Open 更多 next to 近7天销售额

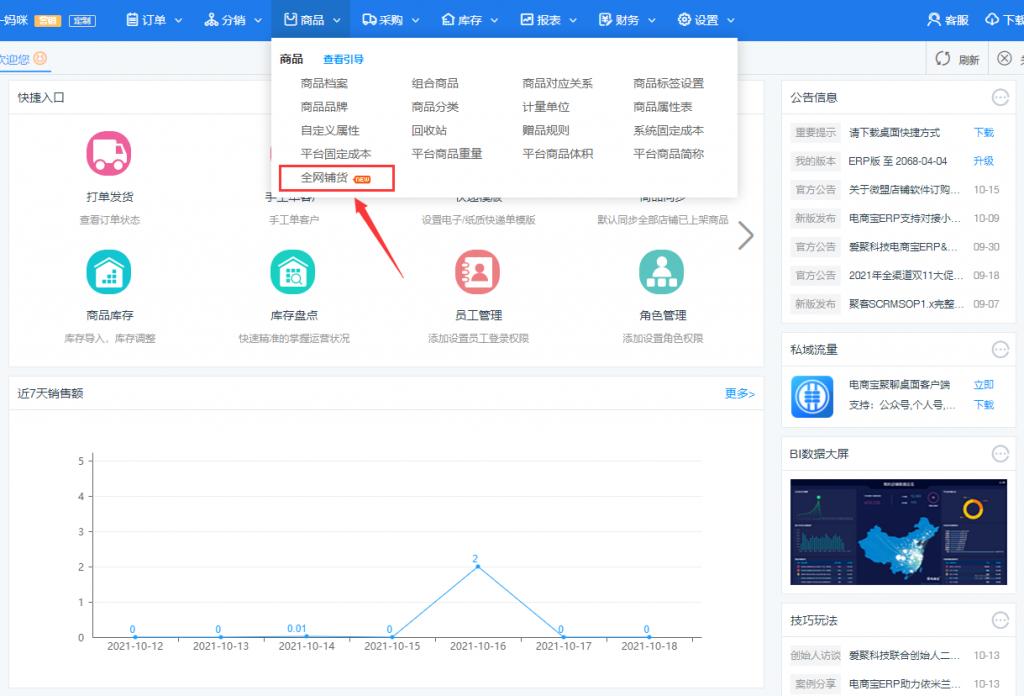point(739,392)
